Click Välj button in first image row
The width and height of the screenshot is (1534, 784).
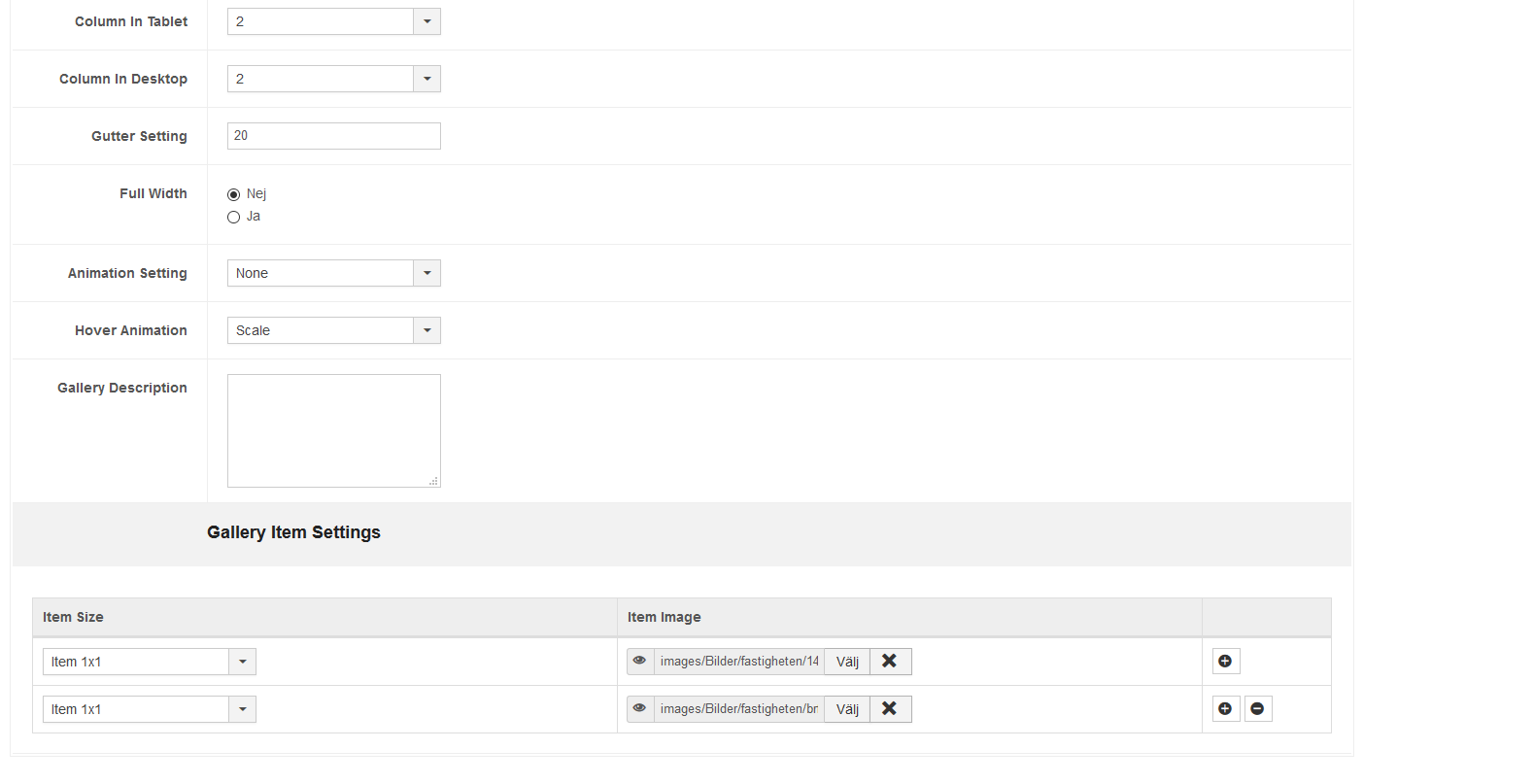(x=847, y=662)
